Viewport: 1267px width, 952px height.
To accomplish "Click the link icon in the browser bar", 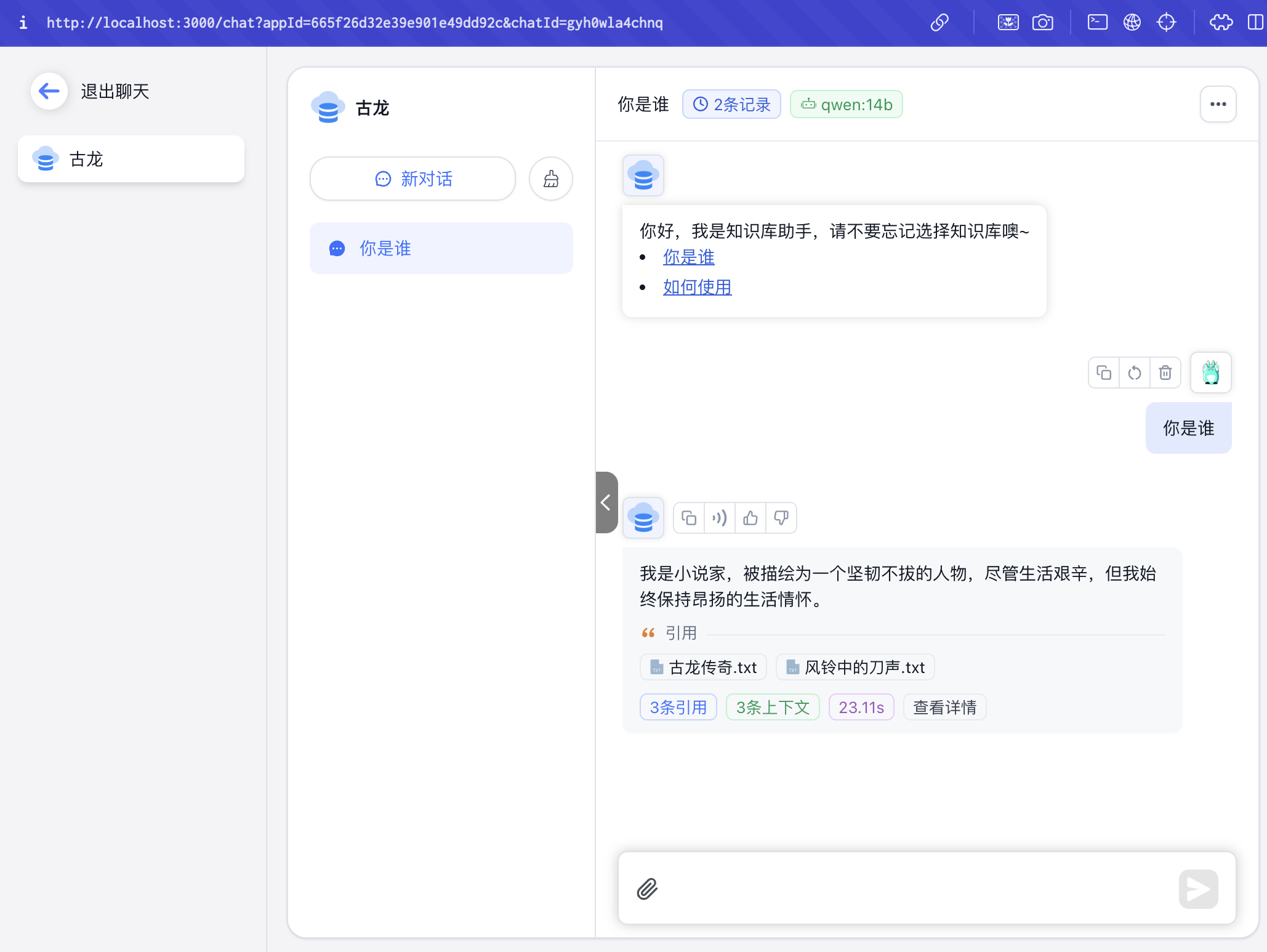I will pyautogui.click(x=939, y=23).
